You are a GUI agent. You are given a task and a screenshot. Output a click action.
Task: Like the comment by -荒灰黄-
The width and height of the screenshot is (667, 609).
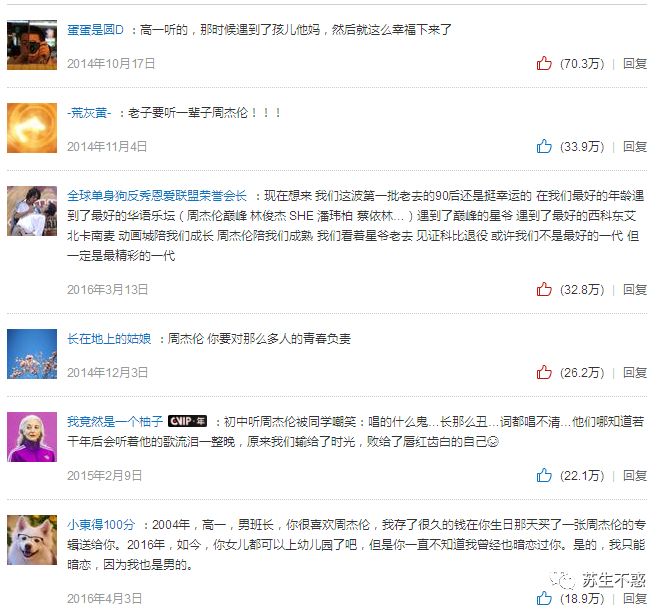click(x=544, y=146)
